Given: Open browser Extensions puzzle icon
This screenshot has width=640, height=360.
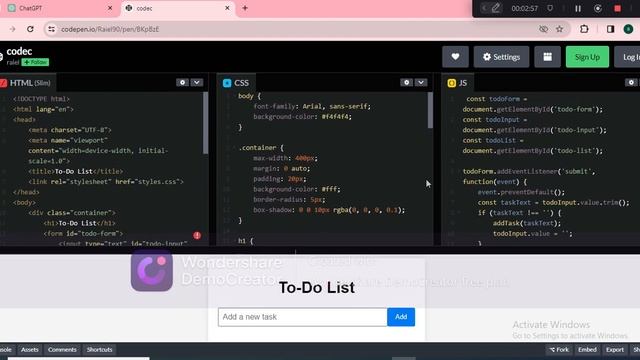Looking at the screenshot, I should click(584, 29).
